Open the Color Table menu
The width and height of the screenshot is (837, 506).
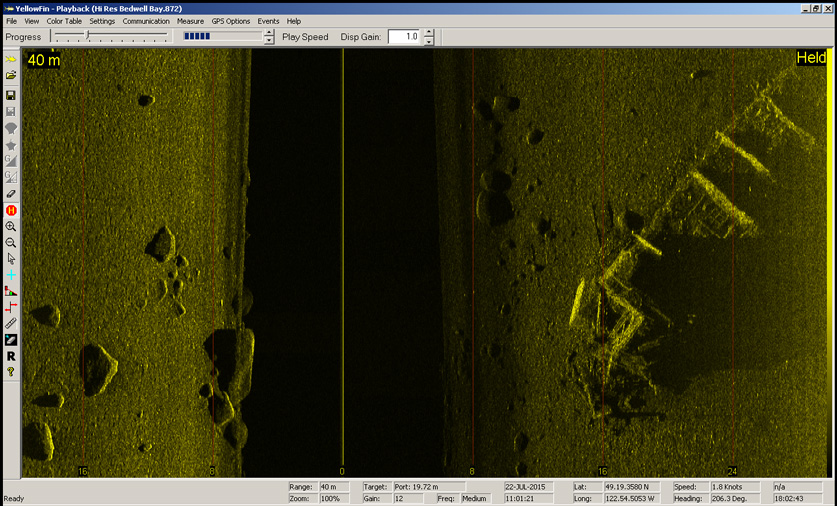64,21
